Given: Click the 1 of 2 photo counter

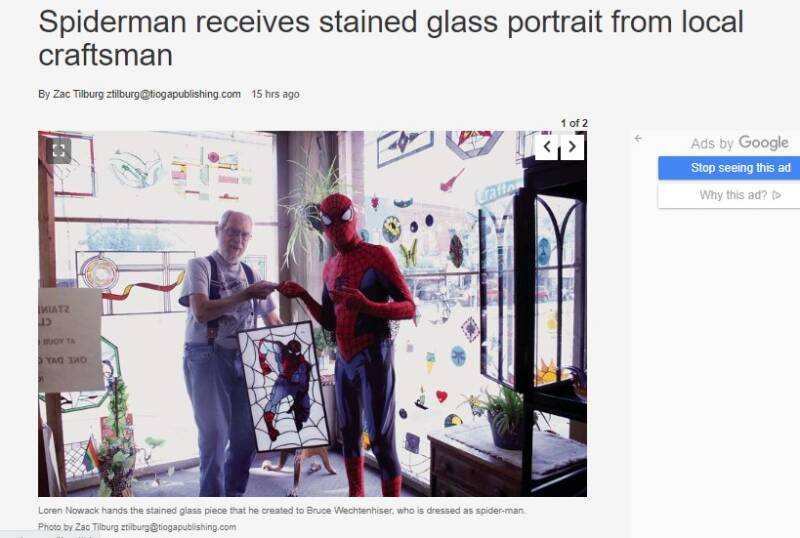Looking at the screenshot, I should pos(574,123).
